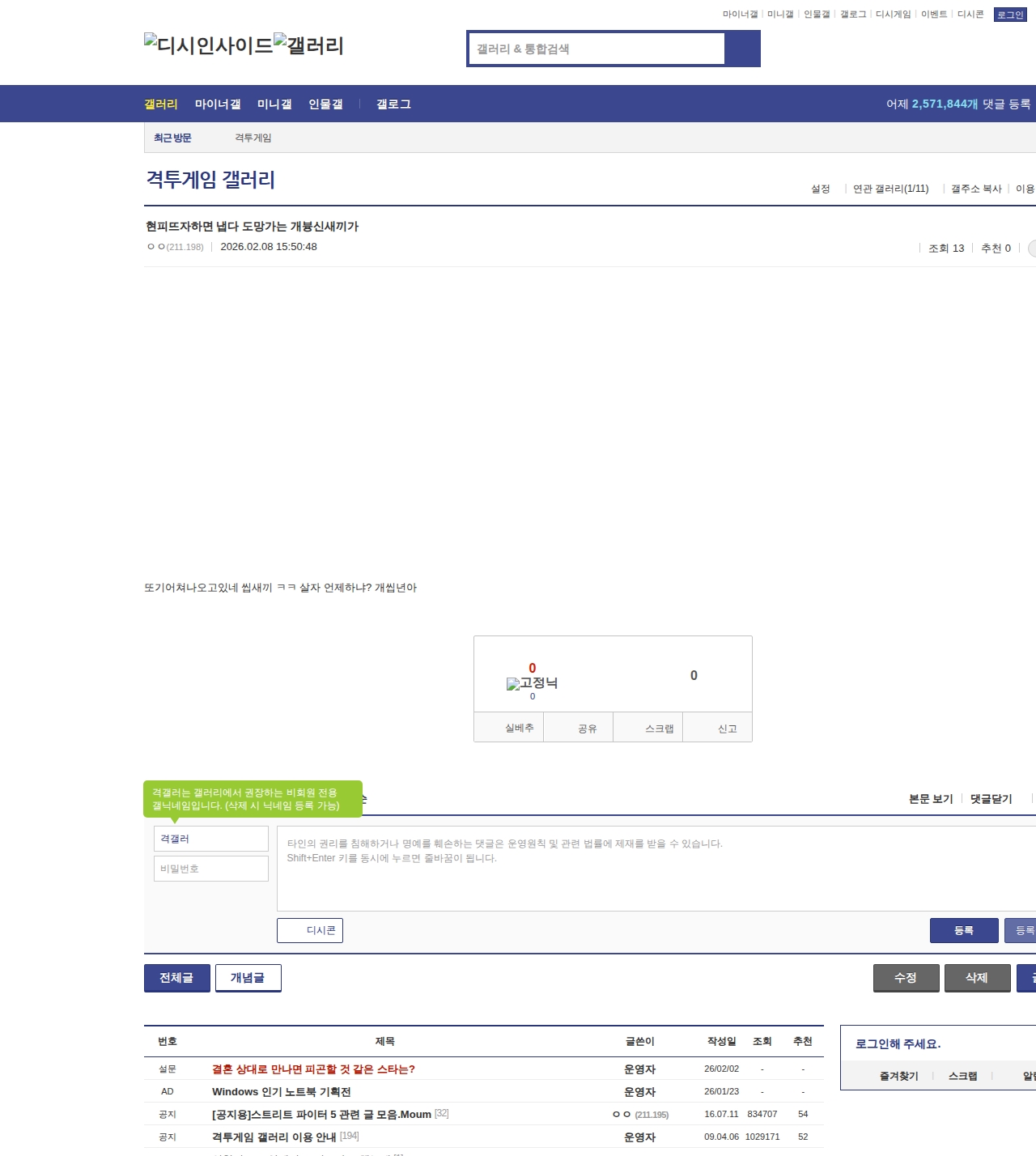This screenshot has height=1156, width=1036.
Task: Click the 작성일 column header
Action: pos(722,1042)
